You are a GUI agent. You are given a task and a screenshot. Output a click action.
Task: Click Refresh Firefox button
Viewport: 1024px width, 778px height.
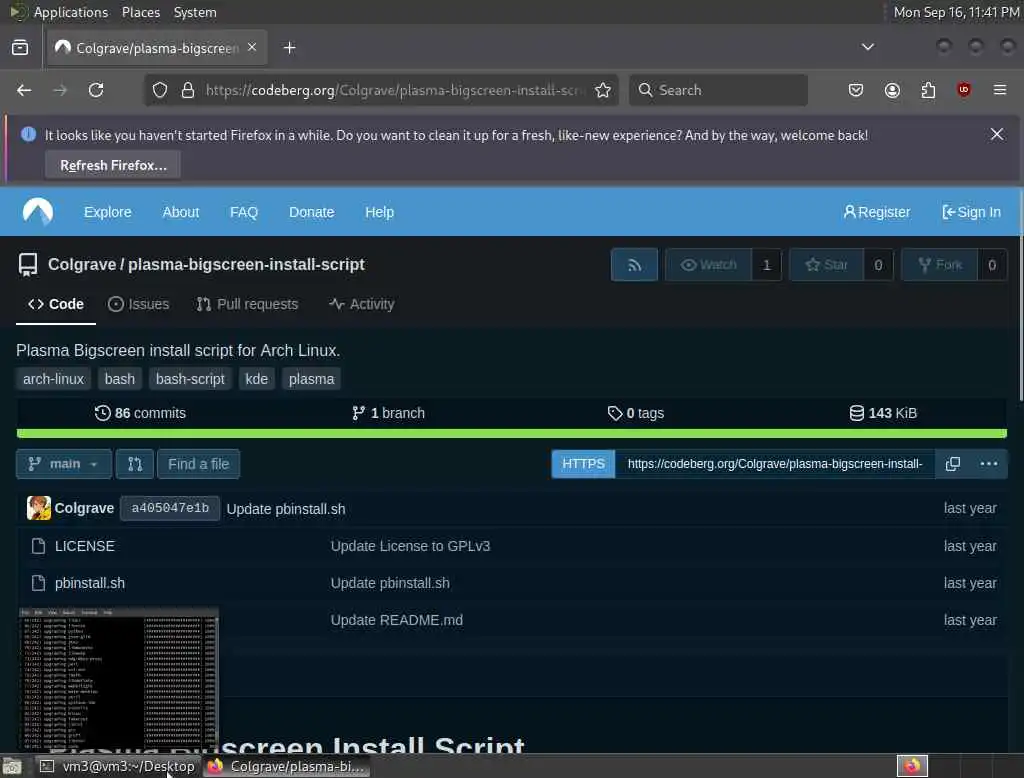pos(113,165)
